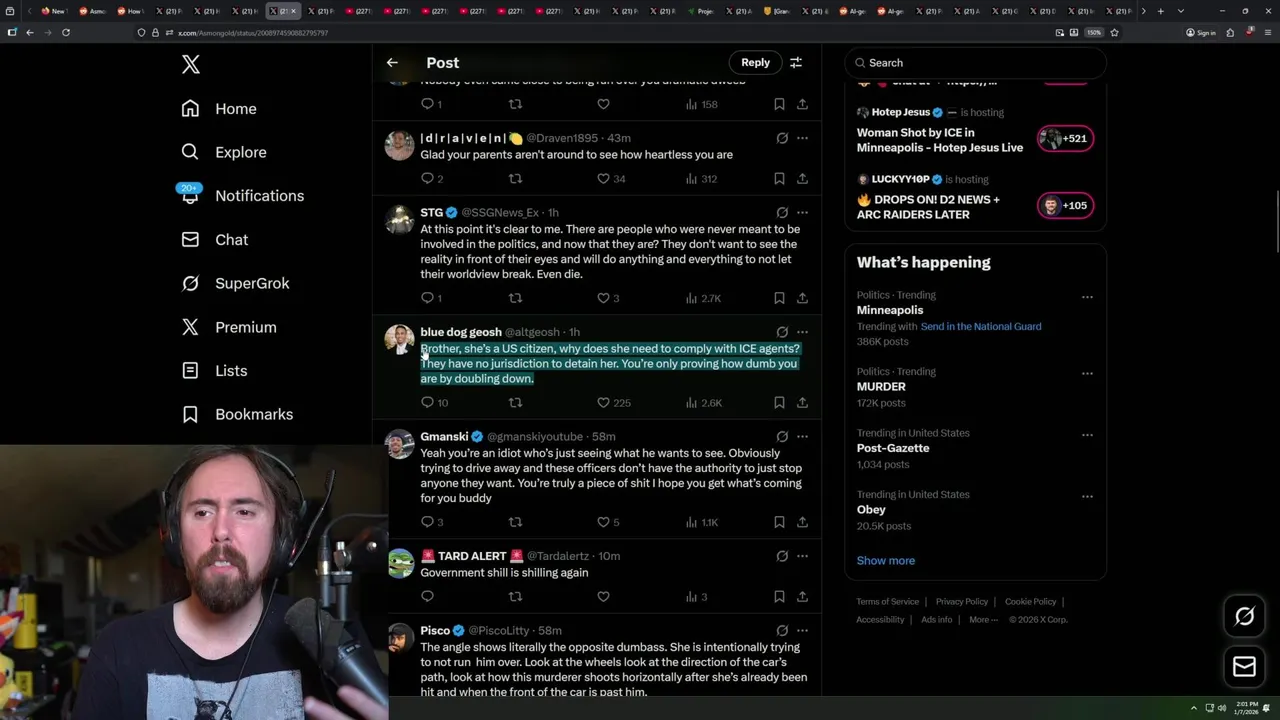Bookmark blue dog geosh's reply

[x=779, y=403]
